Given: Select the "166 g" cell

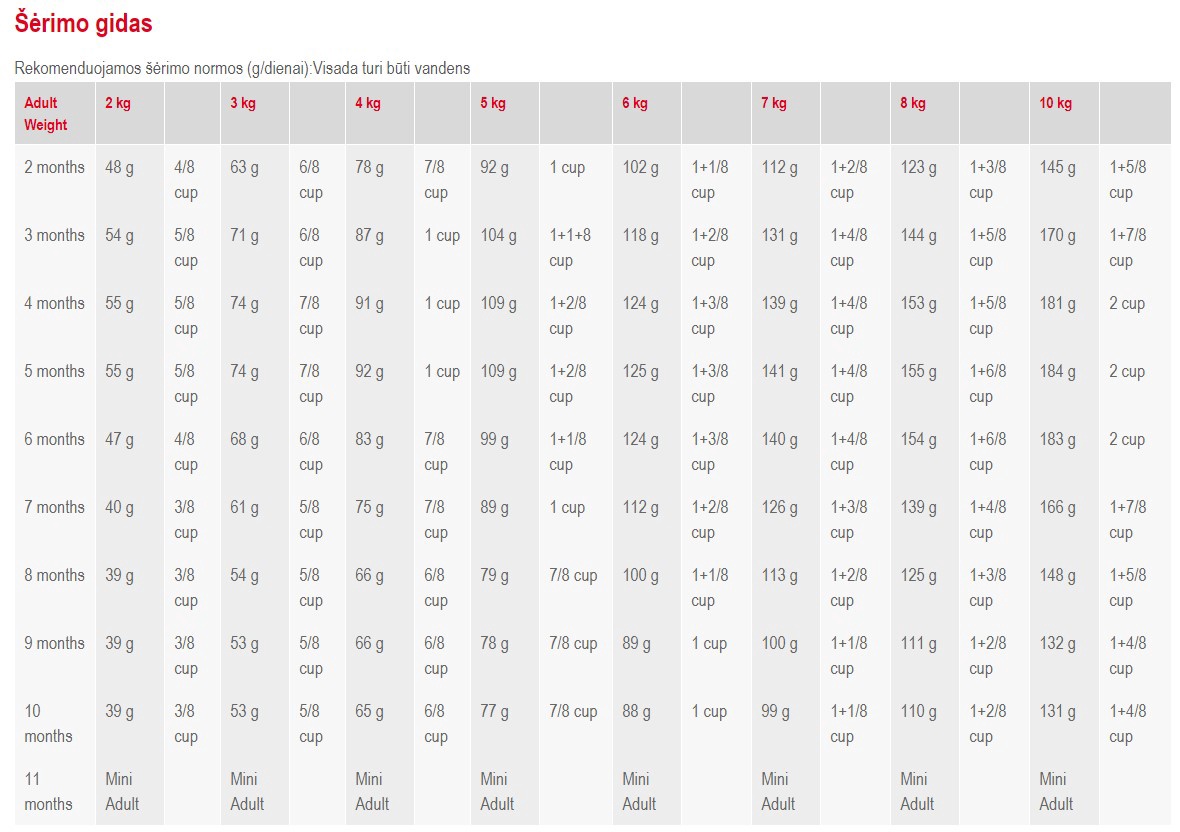Looking at the screenshot, I should pos(1057,508).
